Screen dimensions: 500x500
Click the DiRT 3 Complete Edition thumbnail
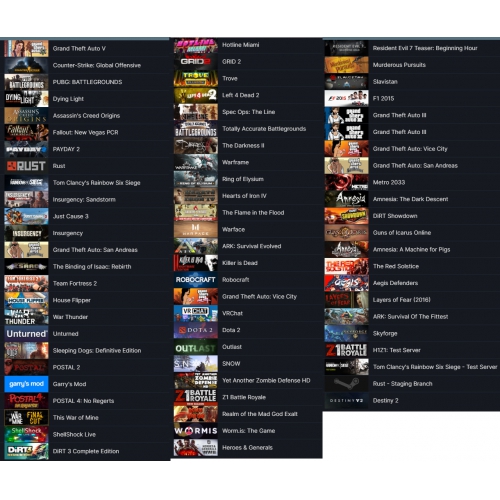coord(26,451)
